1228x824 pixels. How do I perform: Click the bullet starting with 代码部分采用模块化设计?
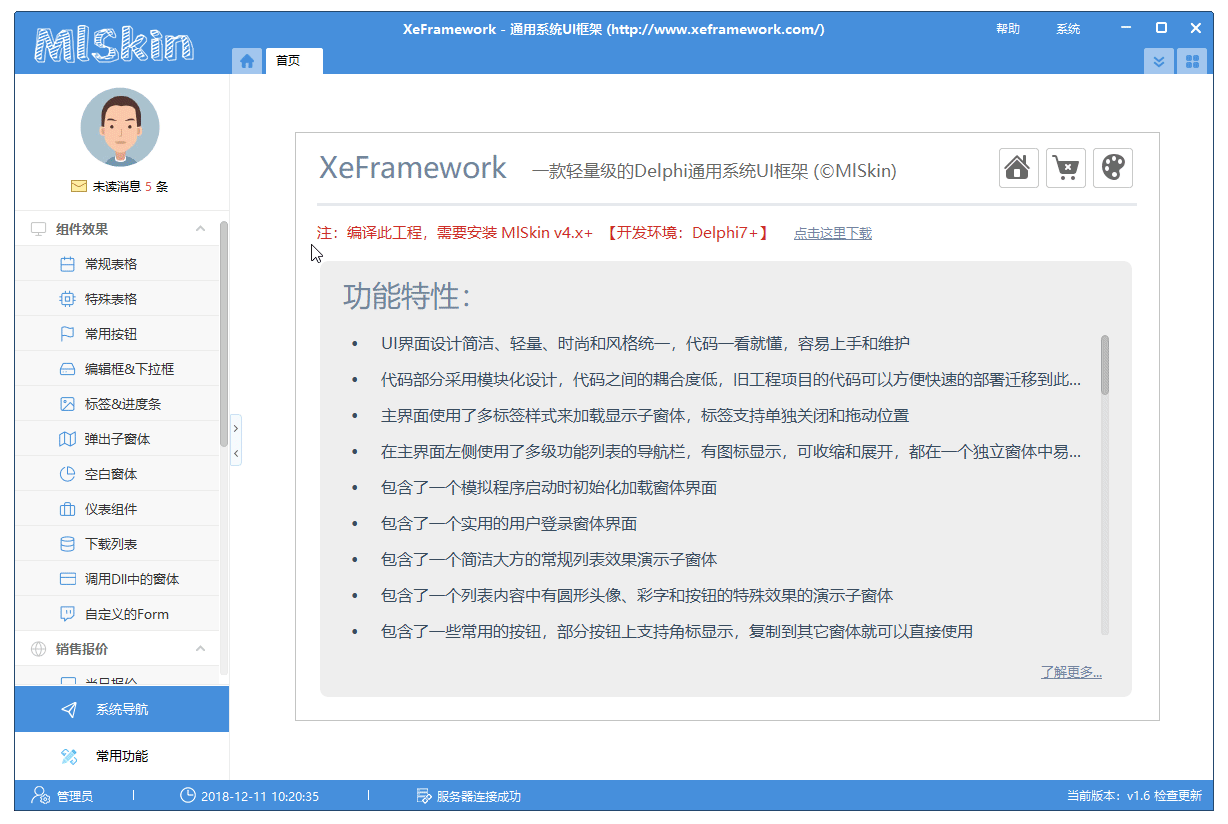click(x=731, y=380)
